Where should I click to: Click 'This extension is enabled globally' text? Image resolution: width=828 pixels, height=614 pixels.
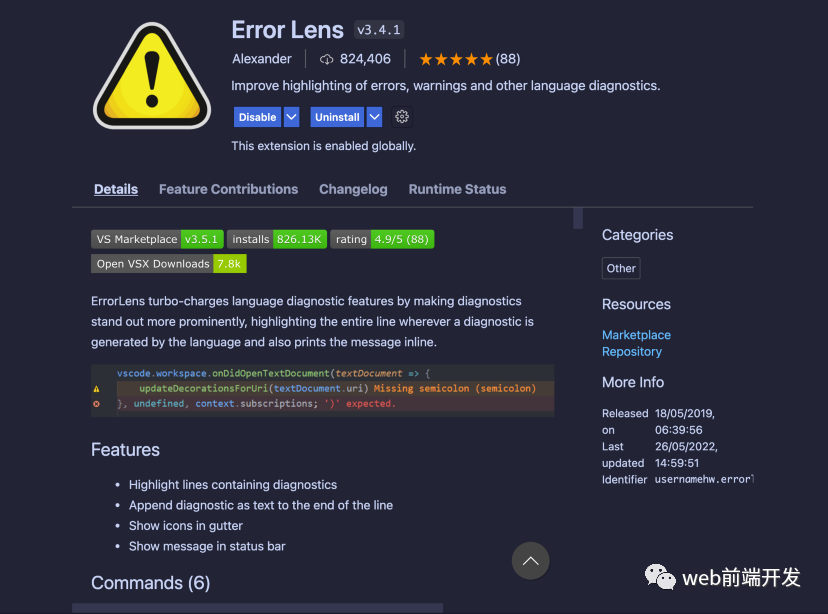coord(324,146)
